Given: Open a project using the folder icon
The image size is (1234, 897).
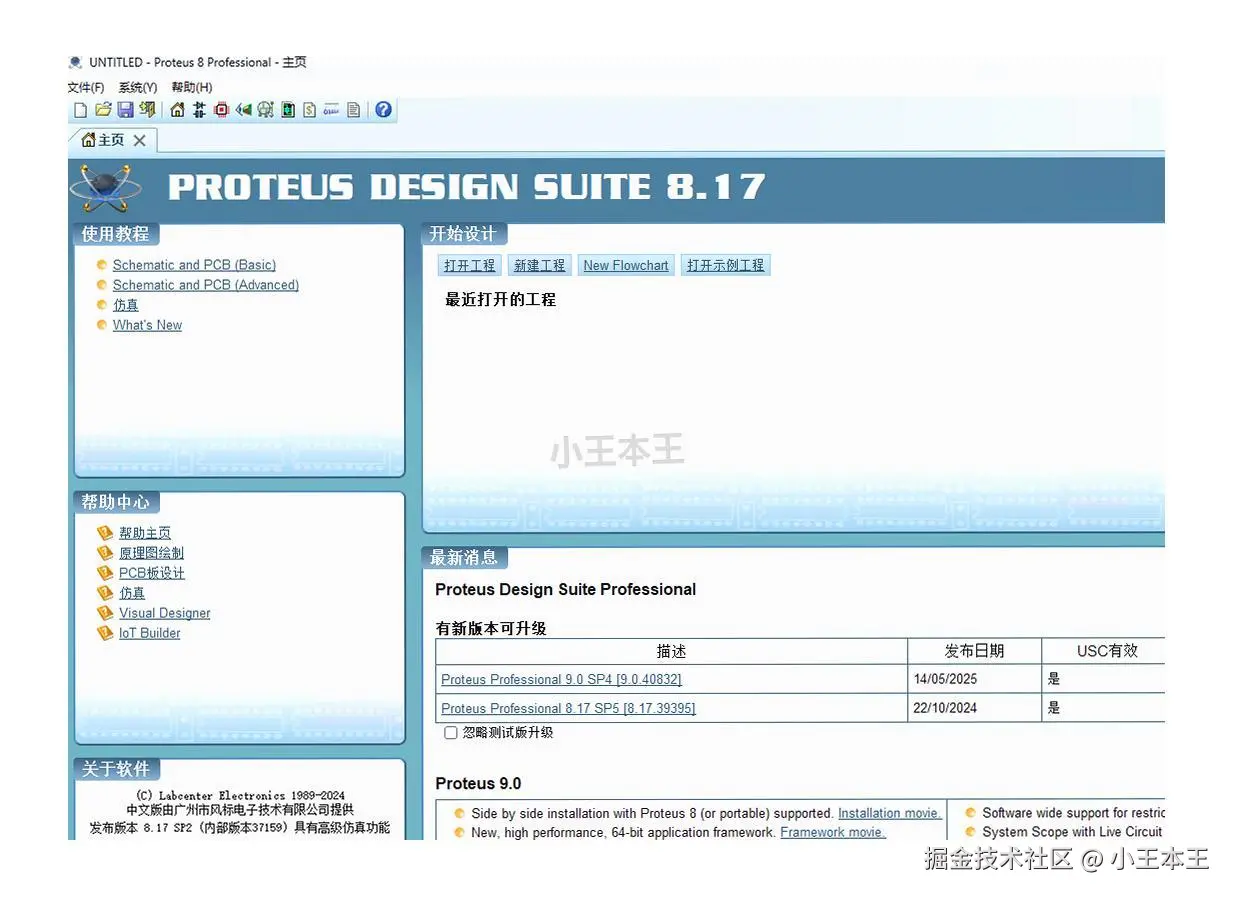Looking at the screenshot, I should coord(103,110).
